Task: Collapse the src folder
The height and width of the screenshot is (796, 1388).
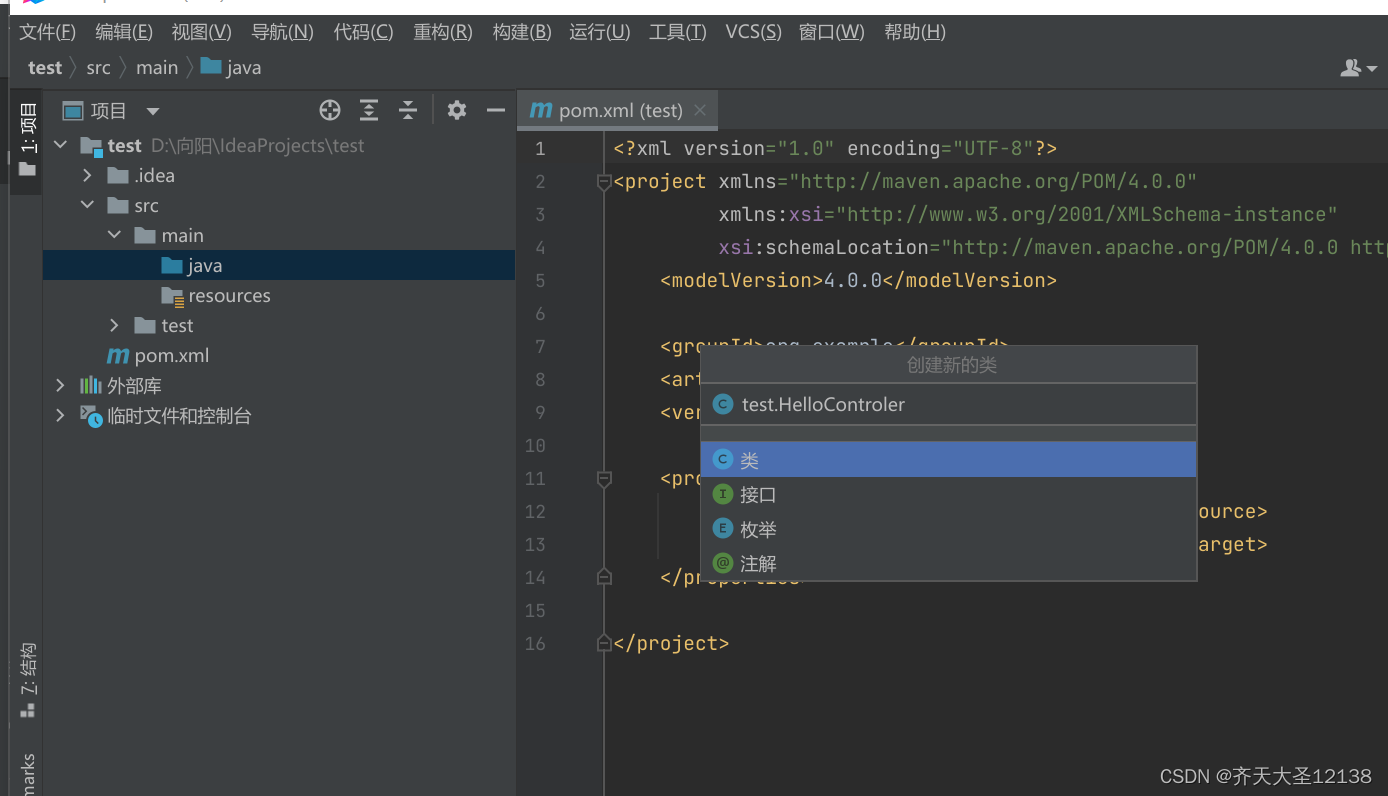Action: point(88,205)
